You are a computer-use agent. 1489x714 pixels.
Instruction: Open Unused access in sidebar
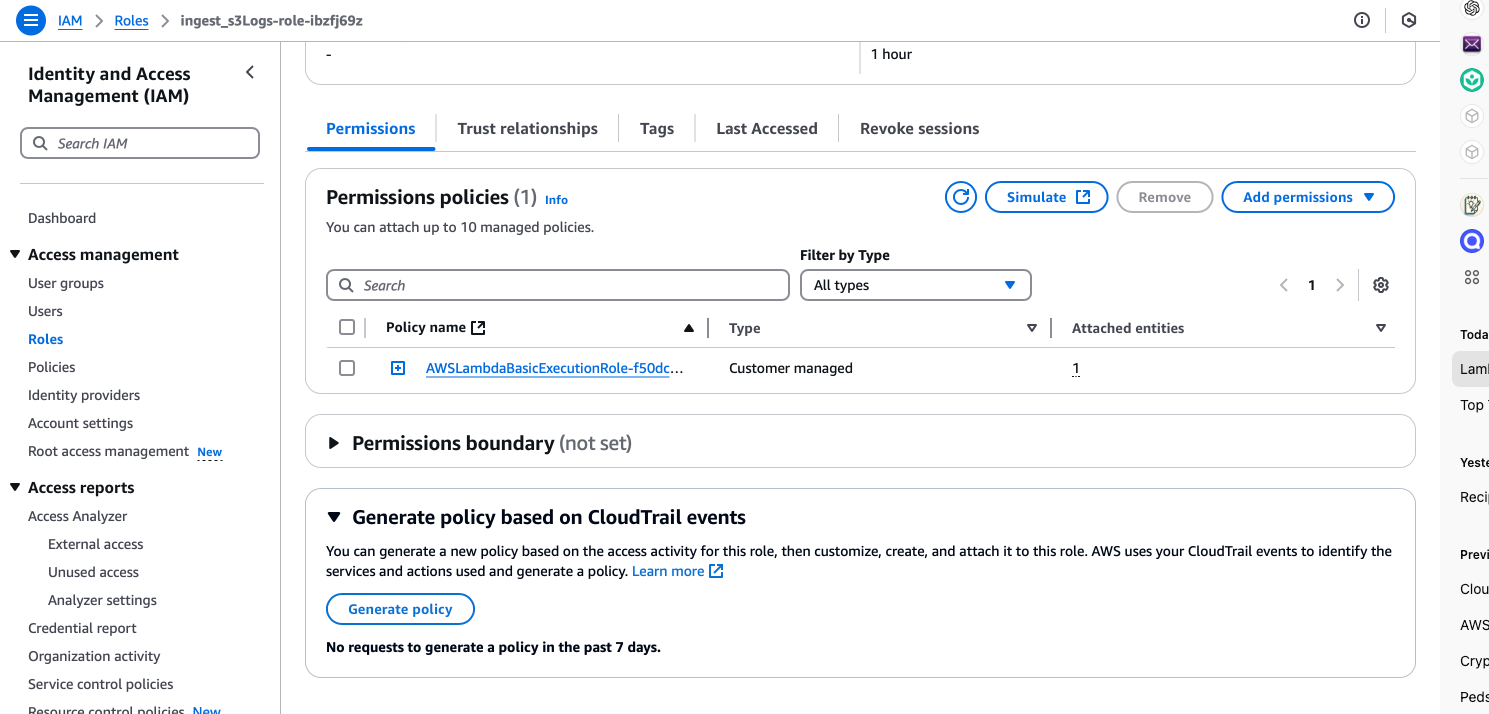(x=93, y=572)
